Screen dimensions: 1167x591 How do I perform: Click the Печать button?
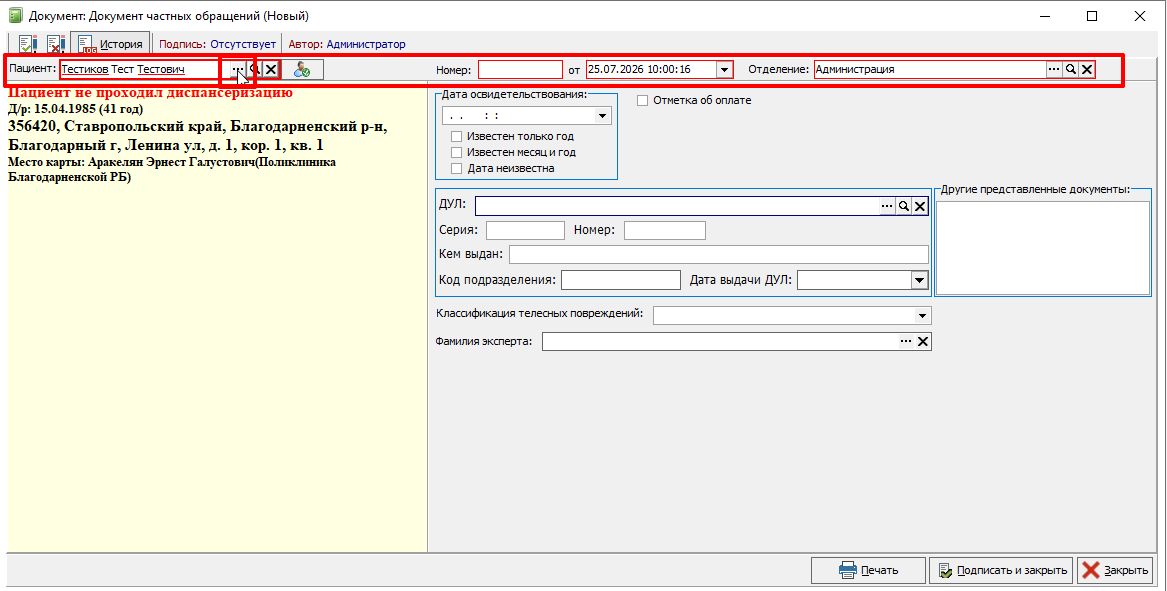[x=869, y=570]
